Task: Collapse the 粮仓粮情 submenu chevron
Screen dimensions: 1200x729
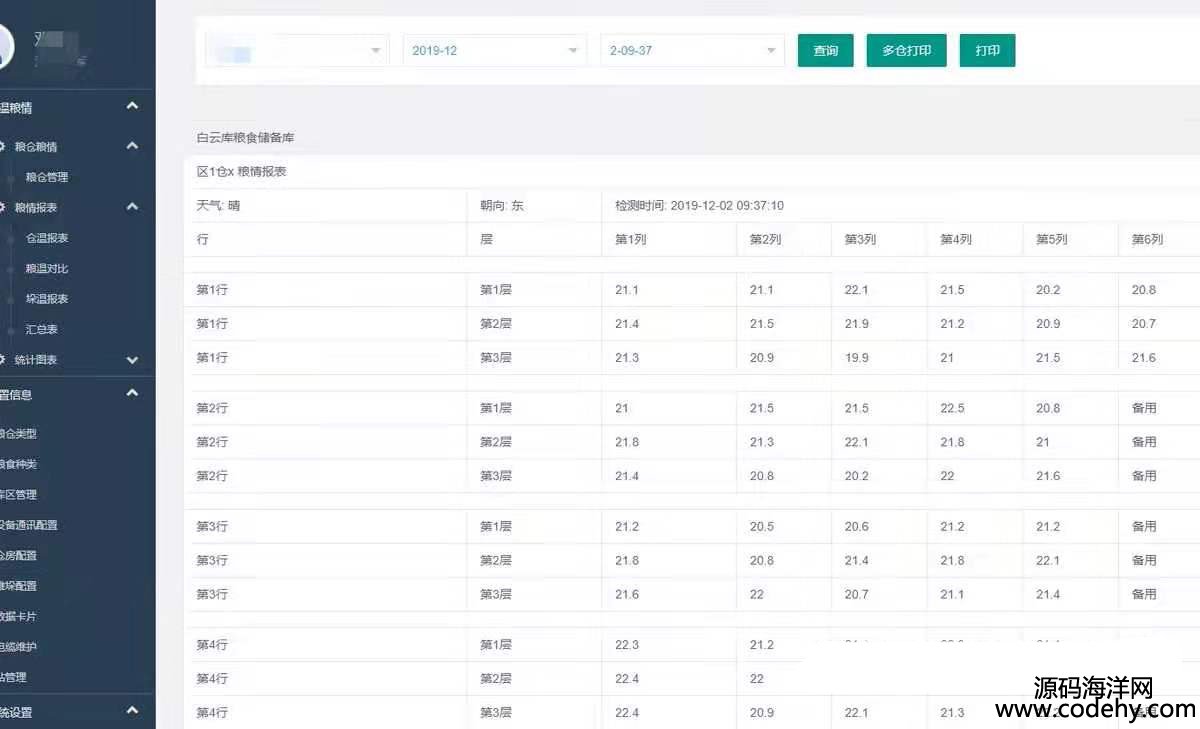Action: [132, 146]
